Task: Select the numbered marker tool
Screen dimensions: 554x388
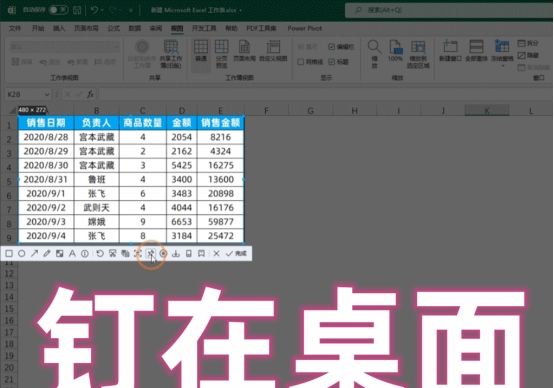Action: pyautogui.click(x=85, y=253)
